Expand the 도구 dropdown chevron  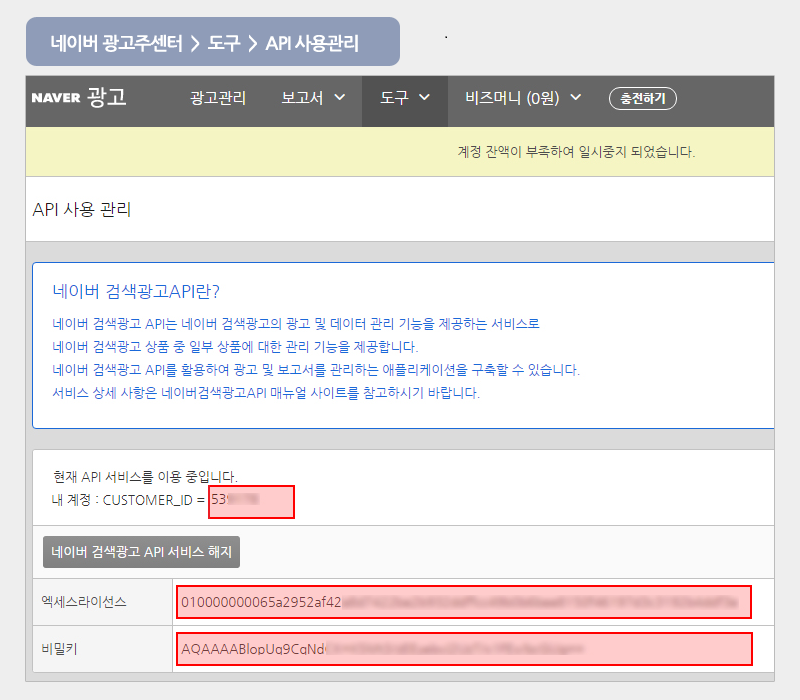[424, 97]
